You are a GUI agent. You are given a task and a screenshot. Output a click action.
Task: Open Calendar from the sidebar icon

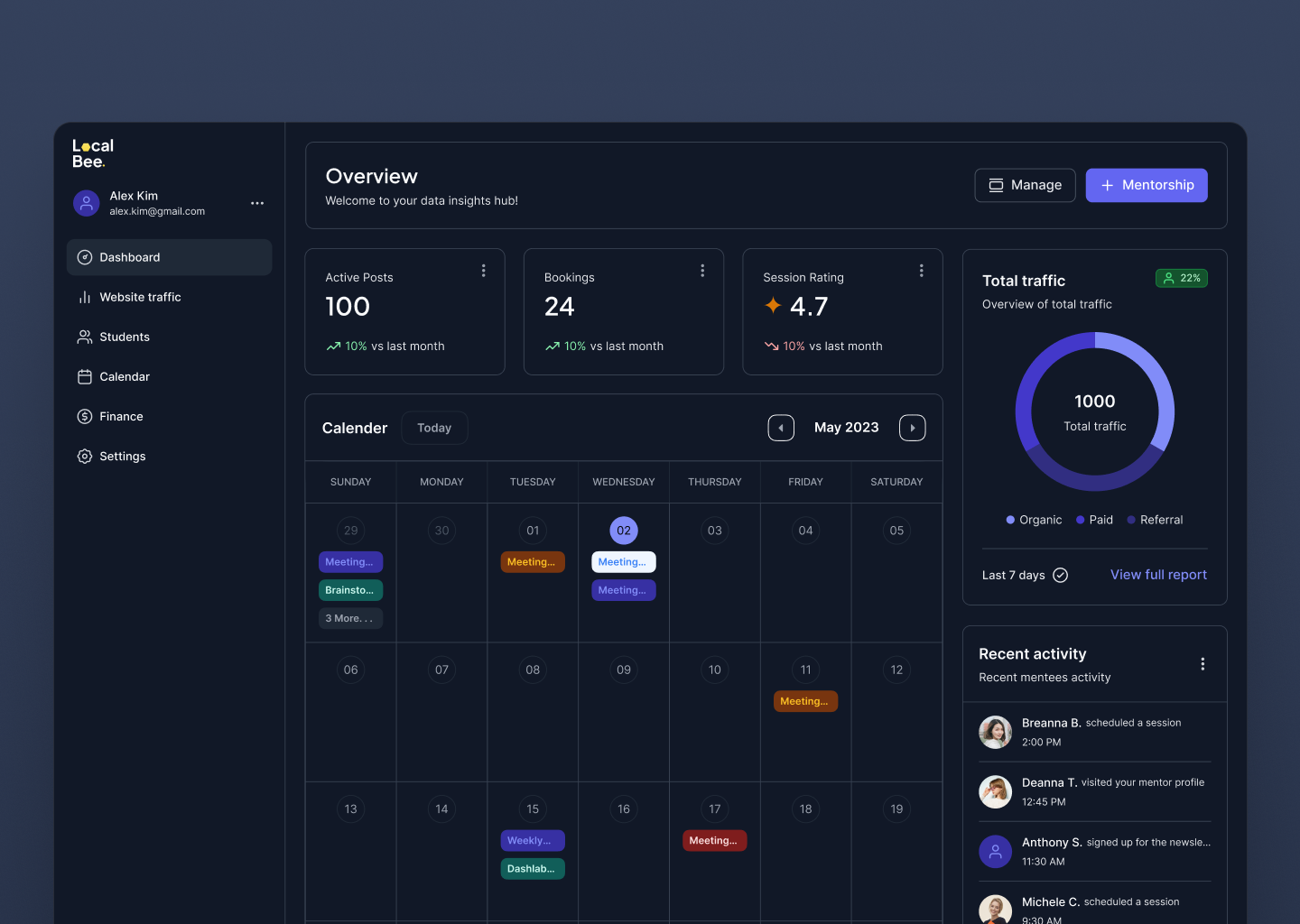pyautogui.click(x=84, y=376)
